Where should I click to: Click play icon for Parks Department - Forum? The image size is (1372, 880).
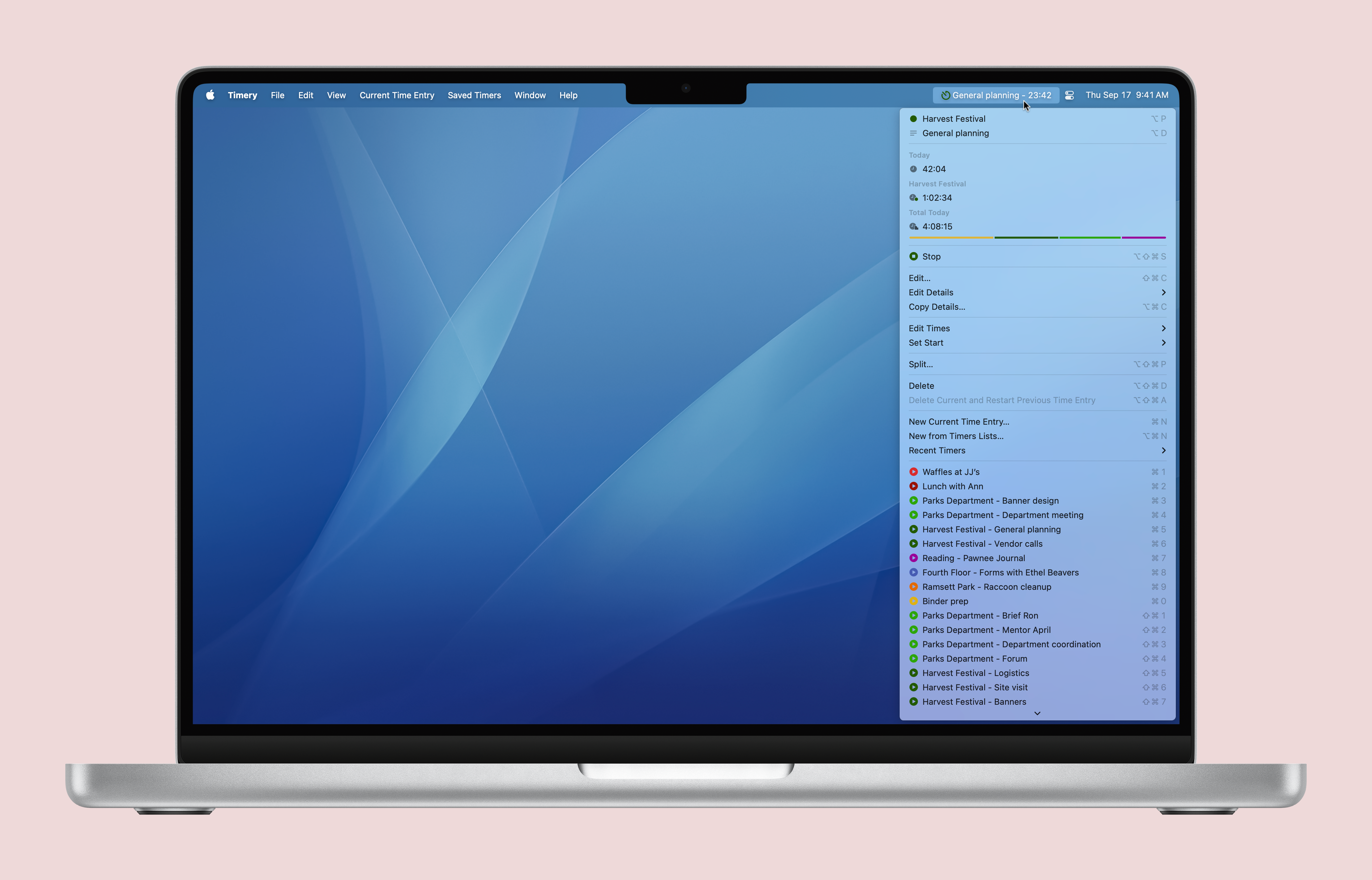[x=913, y=658]
